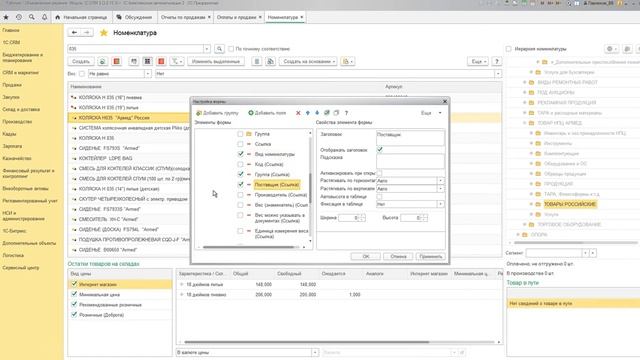Open notifications bell icon
640x360 pixels.
[44, 18]
